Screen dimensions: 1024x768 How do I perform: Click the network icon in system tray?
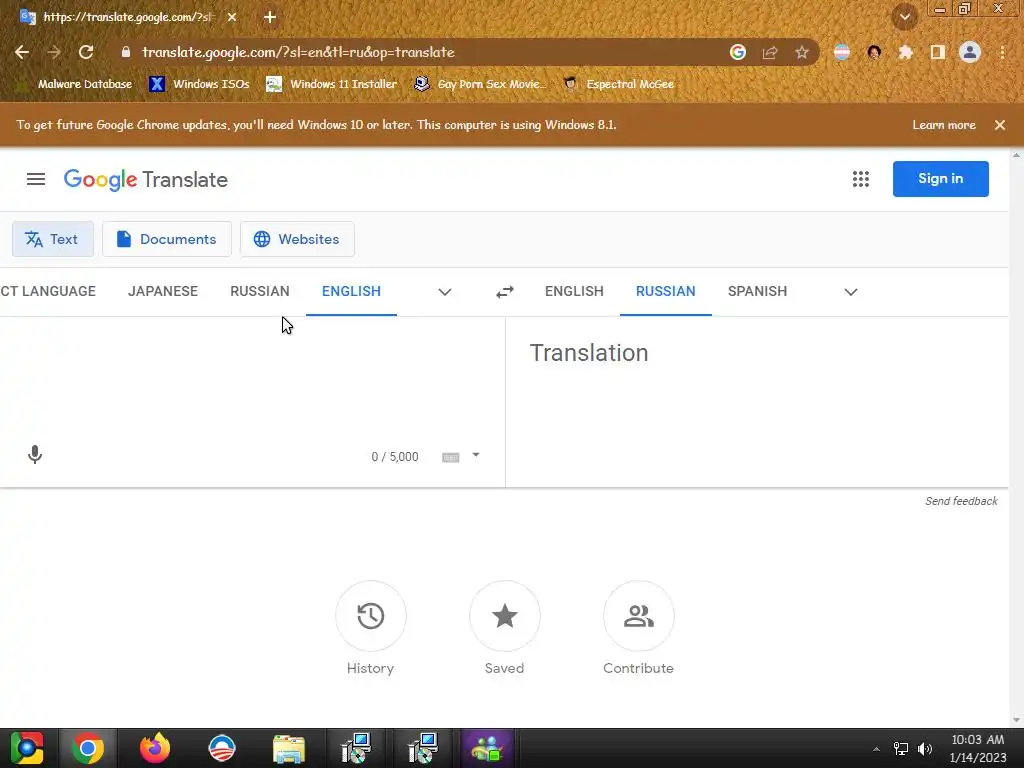(901, 749)
